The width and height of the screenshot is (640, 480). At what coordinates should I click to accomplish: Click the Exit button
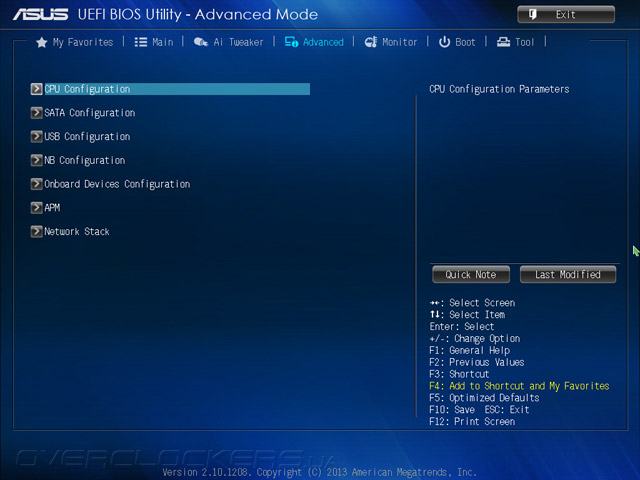click(566, 15)
